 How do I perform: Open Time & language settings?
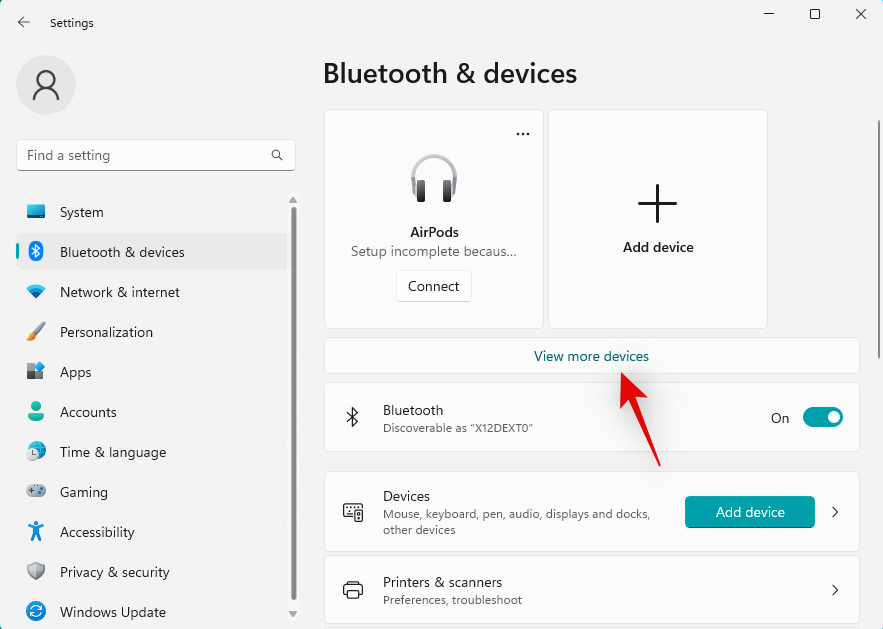(151, 452)
